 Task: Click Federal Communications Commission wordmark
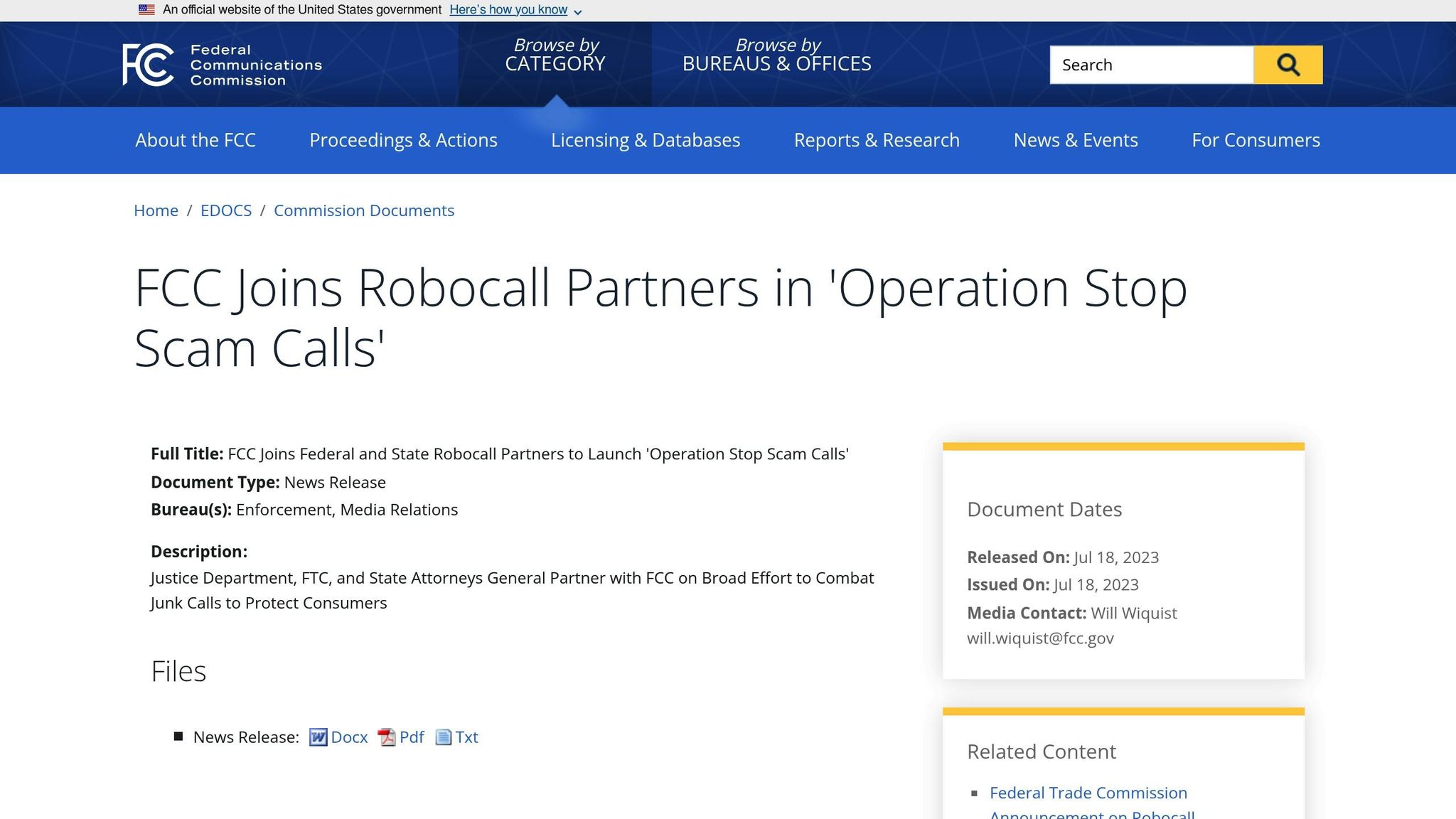(256, 65)
